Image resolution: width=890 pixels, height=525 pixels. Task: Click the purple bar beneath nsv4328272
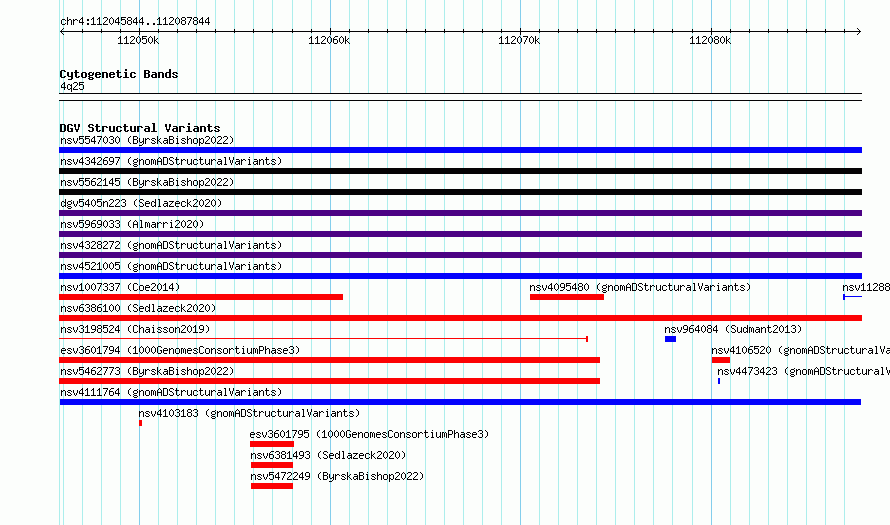point(460,255)
